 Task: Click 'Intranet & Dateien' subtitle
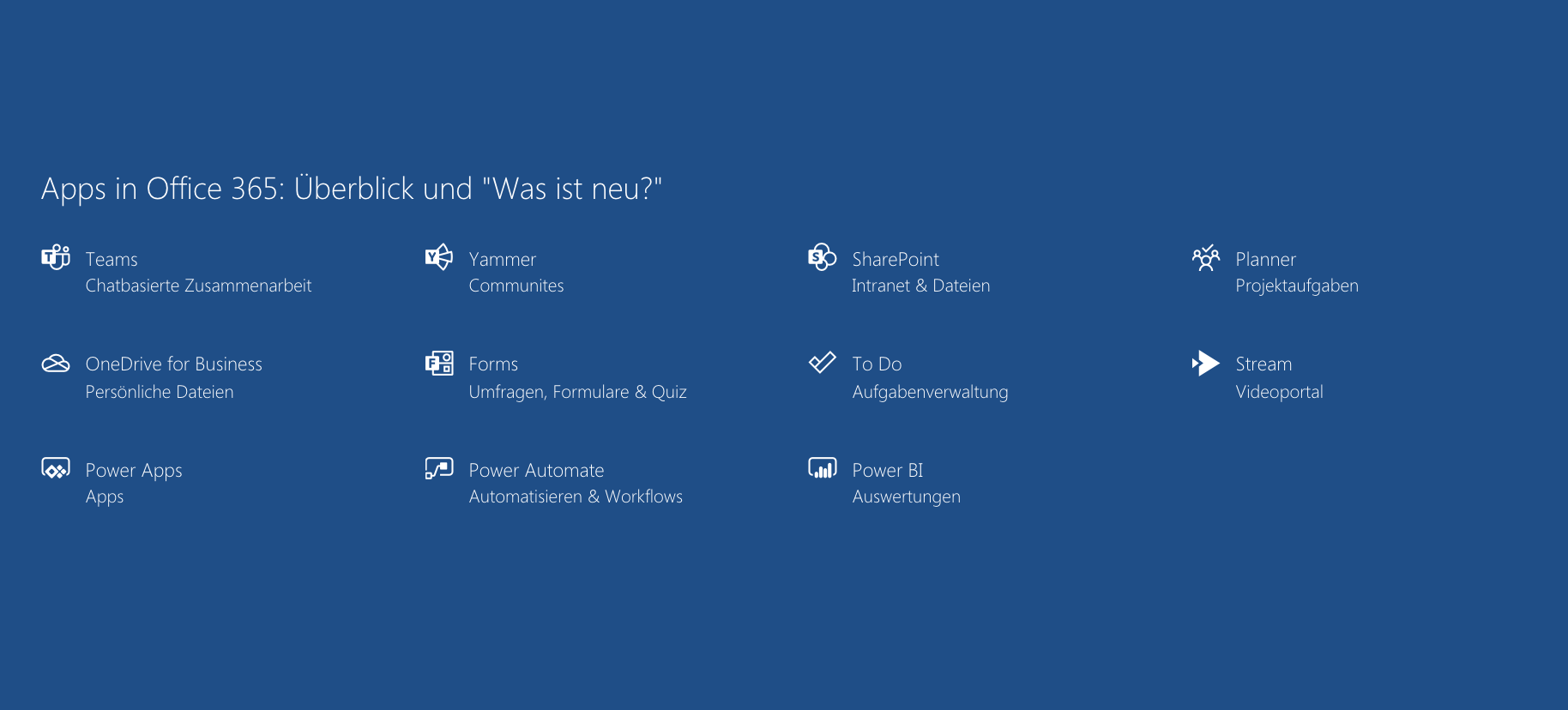click(921, 286)
